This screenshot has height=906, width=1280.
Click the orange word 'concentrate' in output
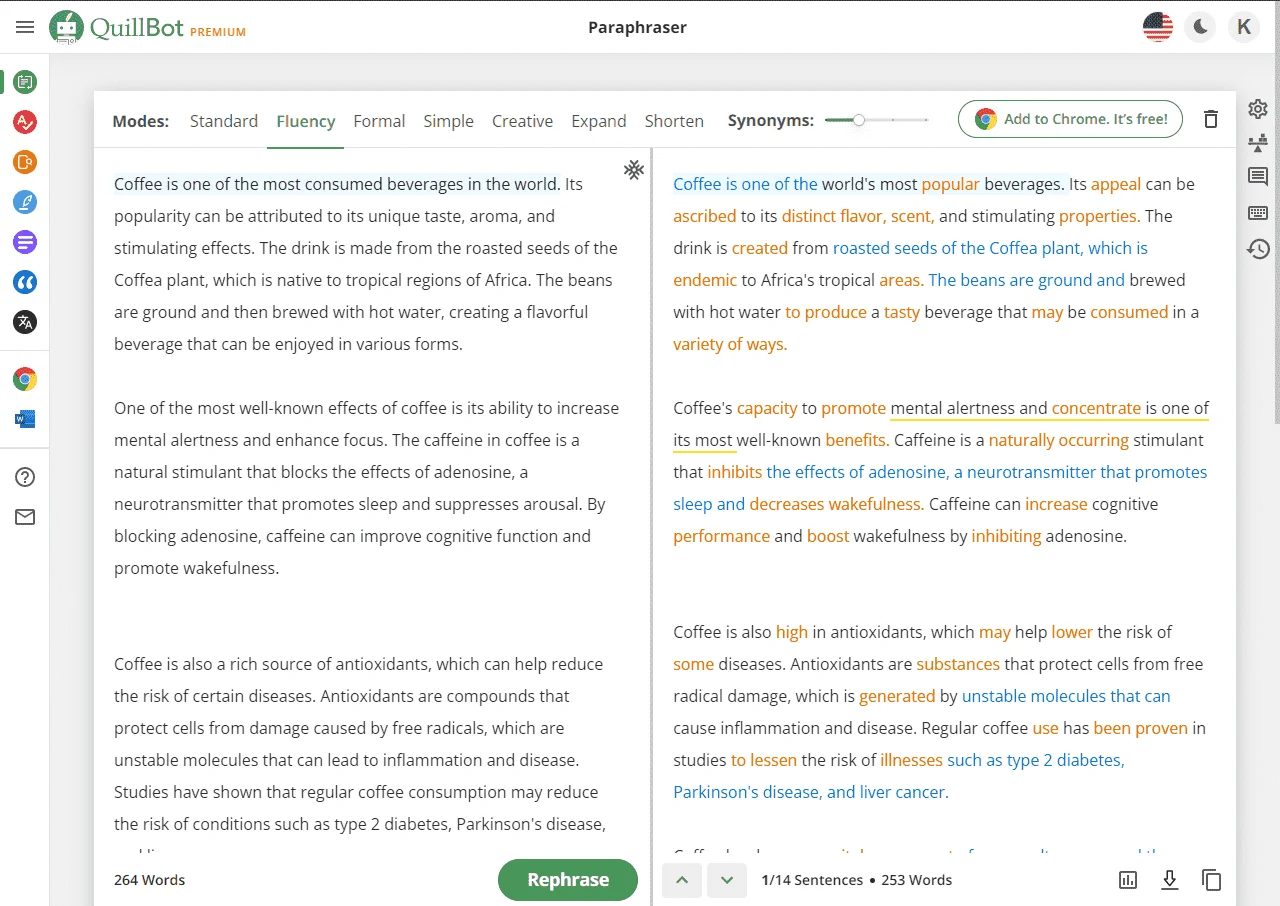[1096, 408]
